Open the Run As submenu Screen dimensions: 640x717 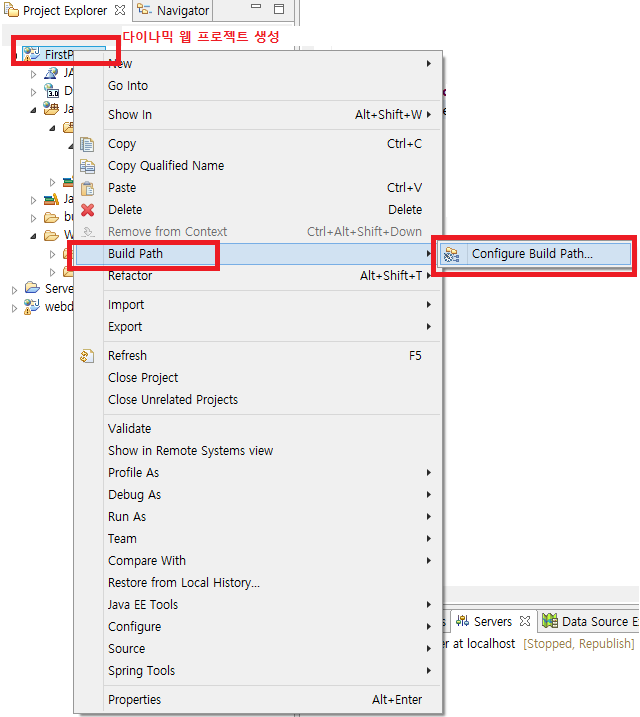[x=127, y=517]
